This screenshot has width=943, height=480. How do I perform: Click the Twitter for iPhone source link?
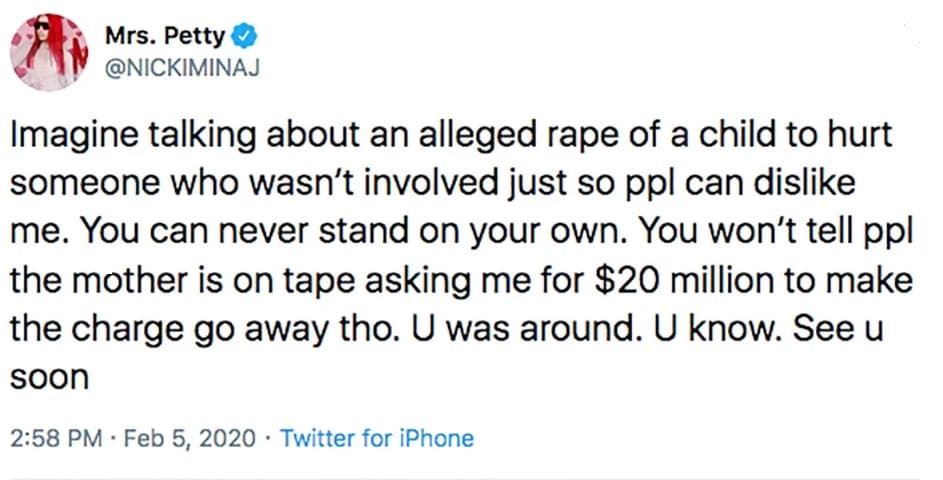pyautogui.click(x=376, y=438)
